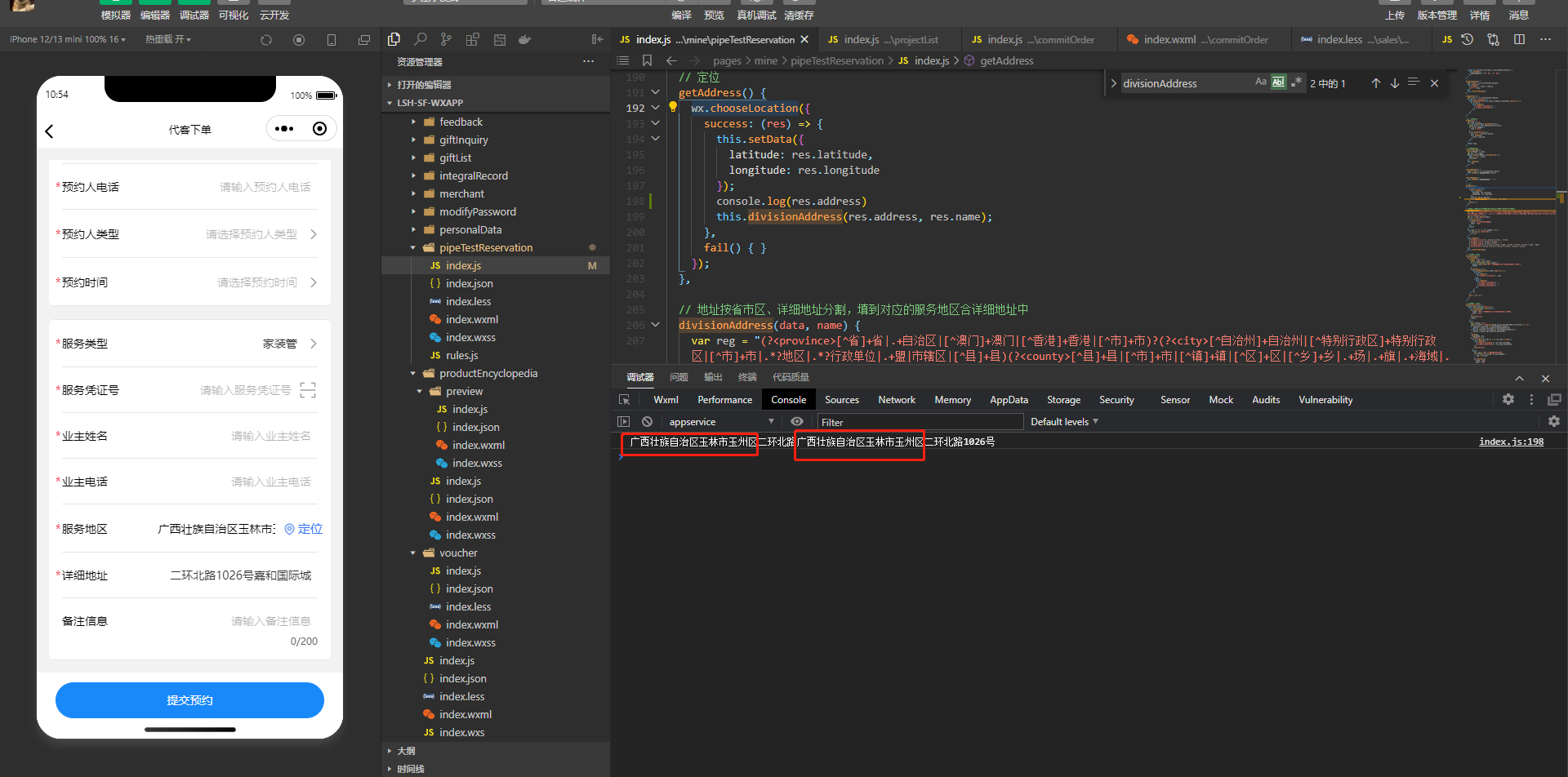Navigate back with the left arrow in breadcrumb bar
The height and width of the screenshot is (777, 1568).
click(x=671, y=60)
